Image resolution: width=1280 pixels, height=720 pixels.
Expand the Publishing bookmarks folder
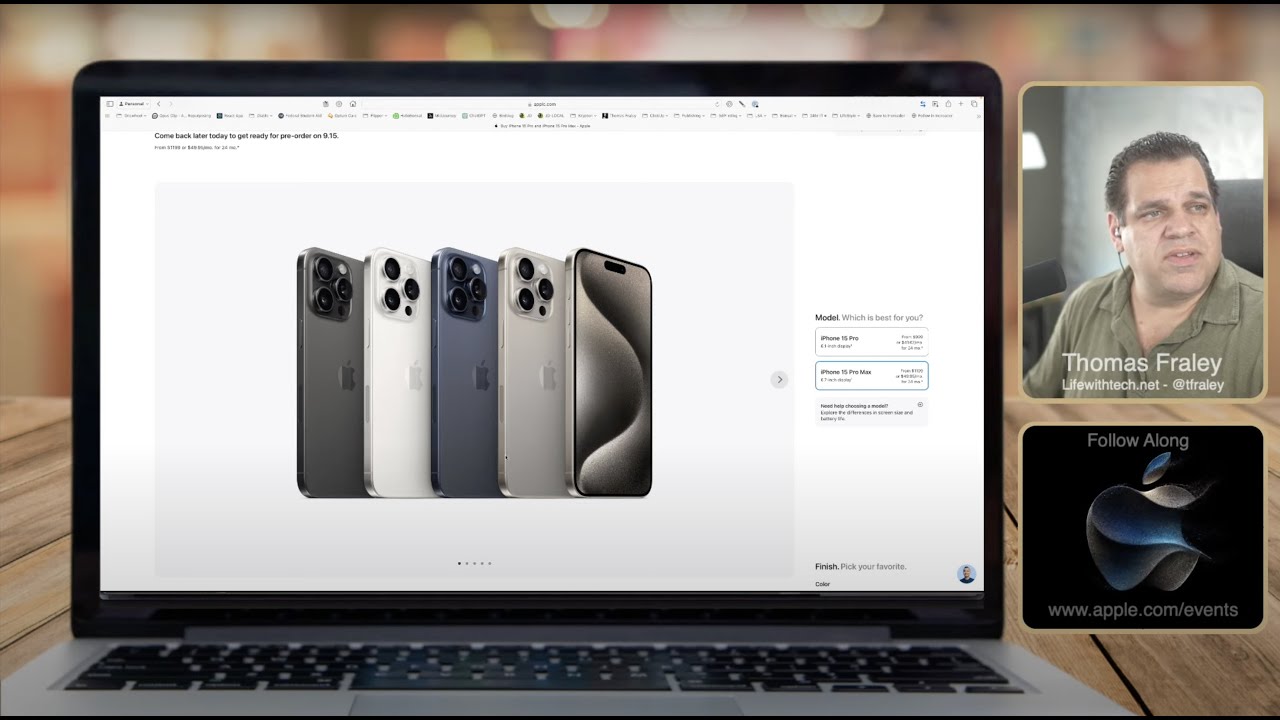(688, 116)
